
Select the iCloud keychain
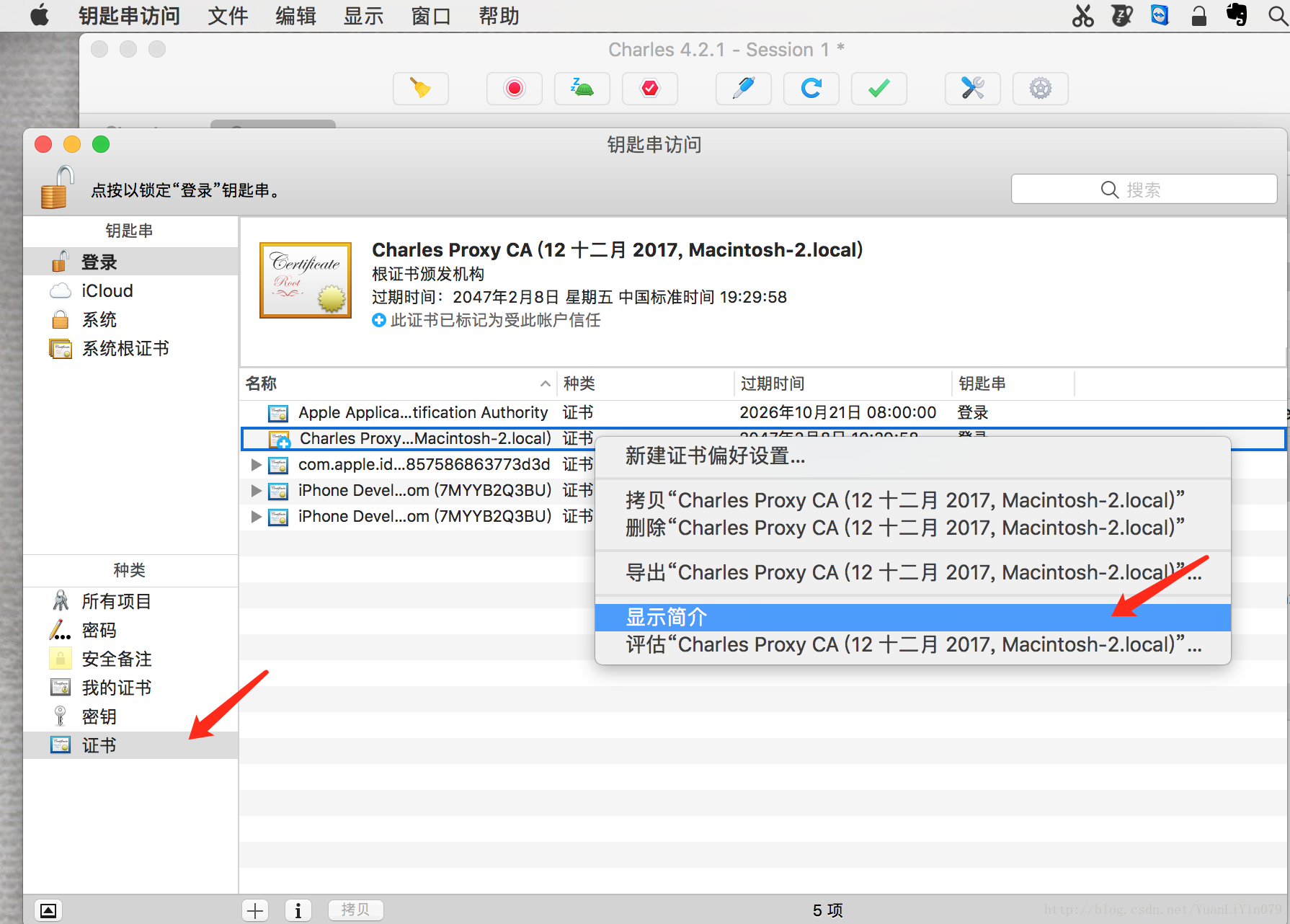130,290
